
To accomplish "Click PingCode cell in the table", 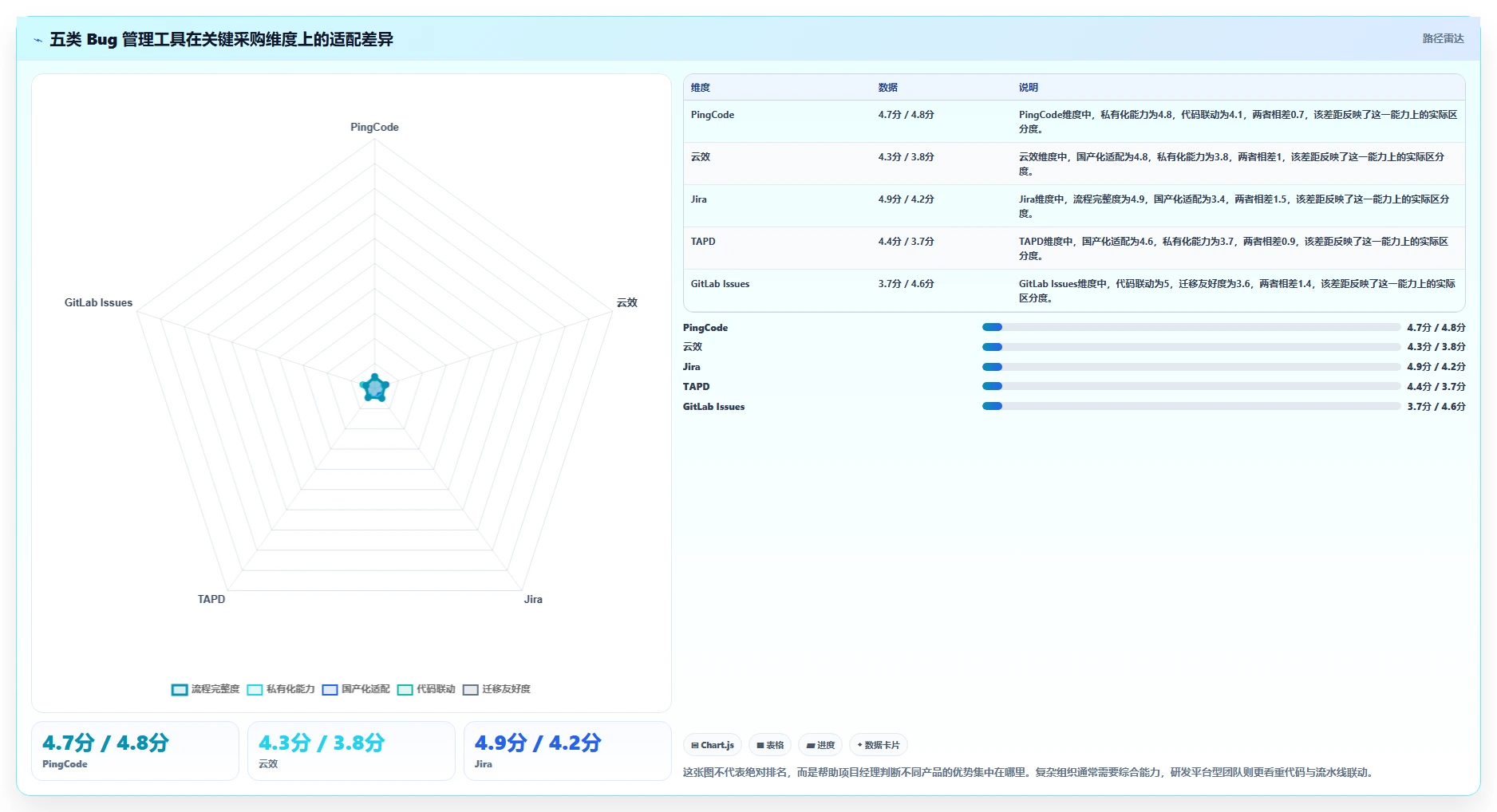I will coord(713,115).
